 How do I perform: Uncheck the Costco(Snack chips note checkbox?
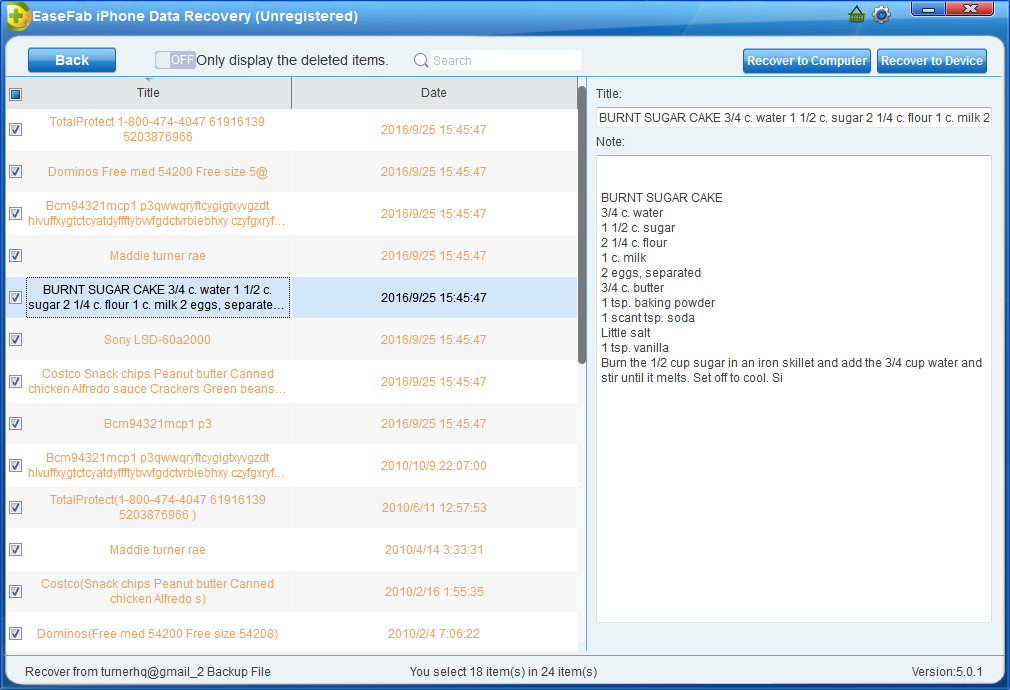point(15,591)
